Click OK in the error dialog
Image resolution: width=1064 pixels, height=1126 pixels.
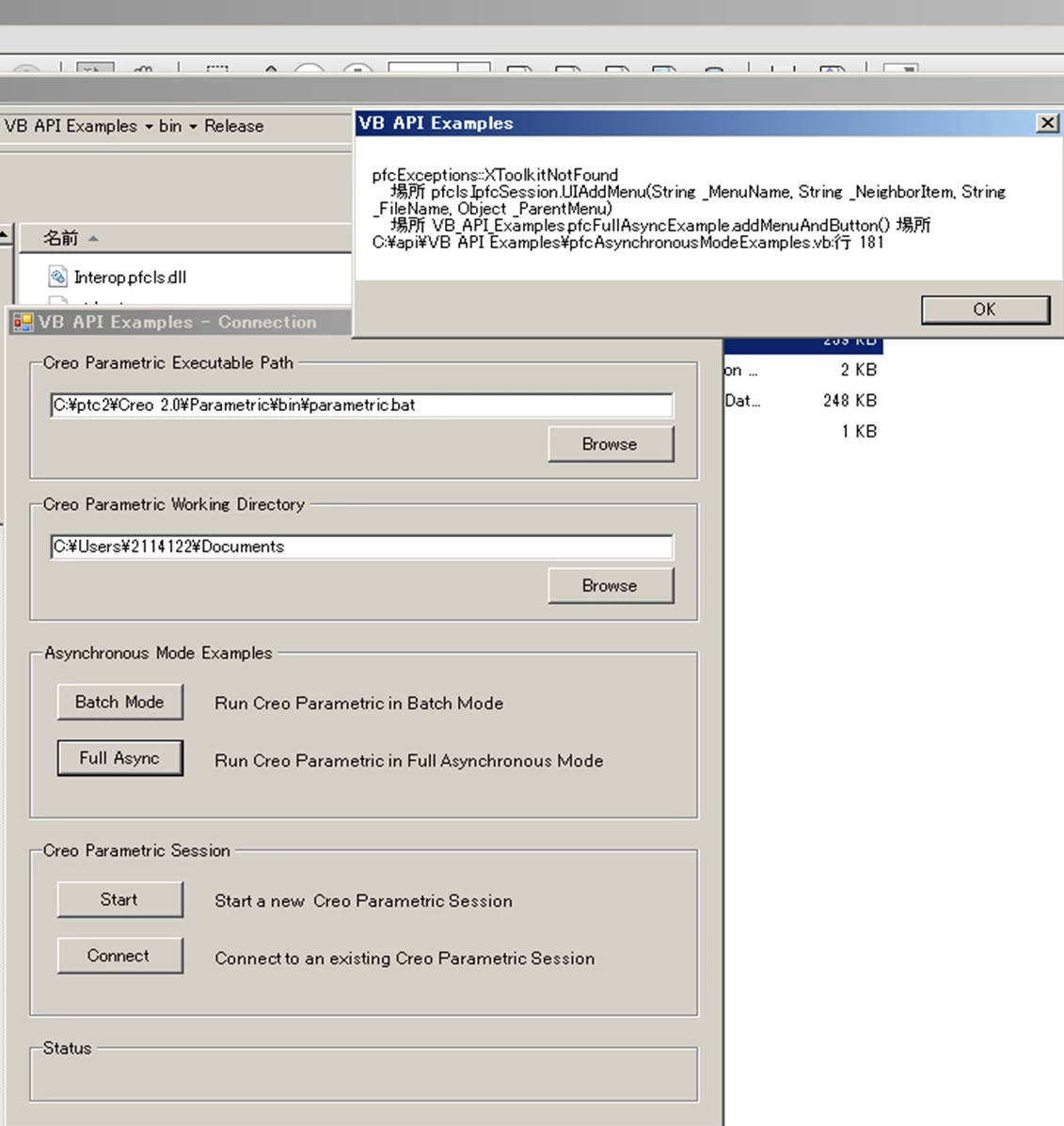point(985,309)
